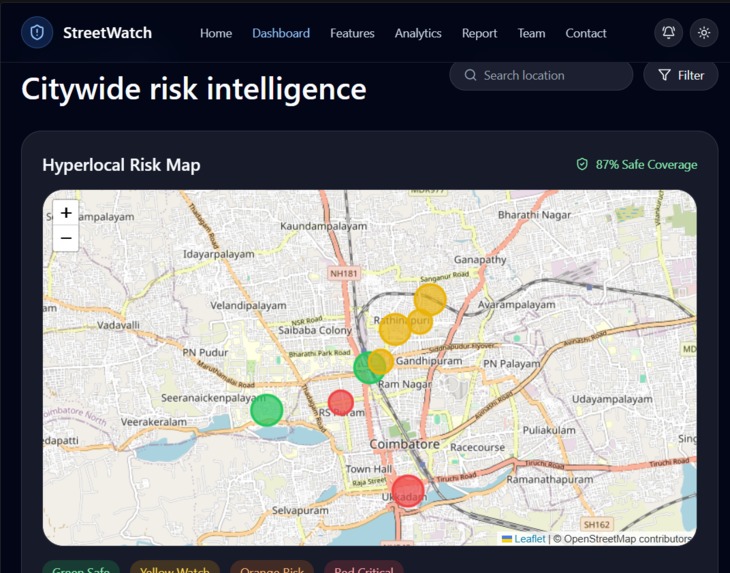Screen dimensions: 730x573
Task: Click the OpenStreetMap contributors attribution
Action: pos(624,539)
